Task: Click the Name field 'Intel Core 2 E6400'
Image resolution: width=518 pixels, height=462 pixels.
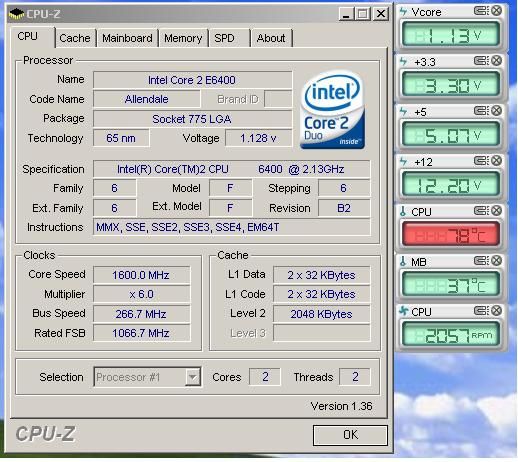Action: coord(192,80)
